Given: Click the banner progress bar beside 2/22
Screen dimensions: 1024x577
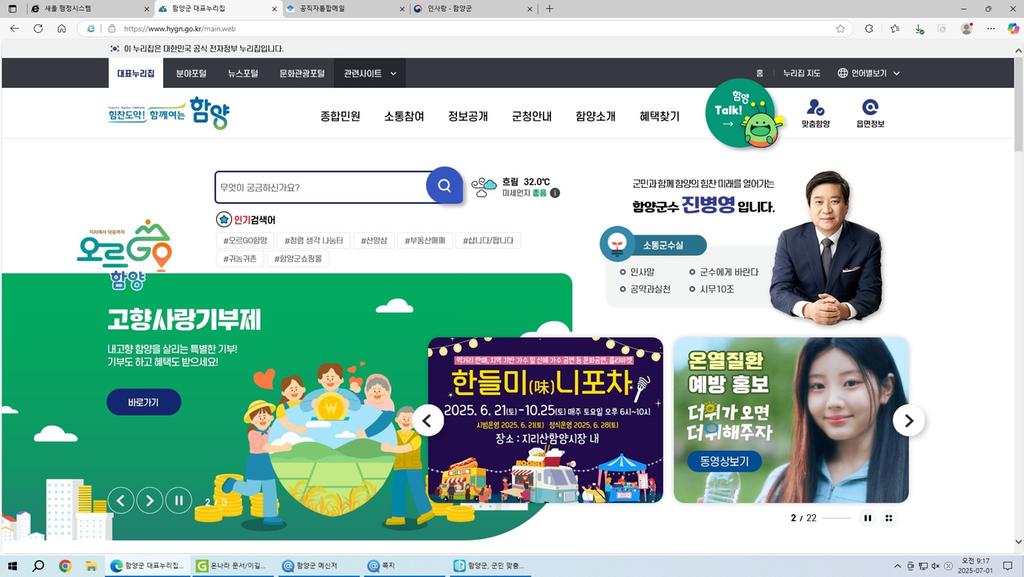Looking at the screenshot, I should 838,518.
